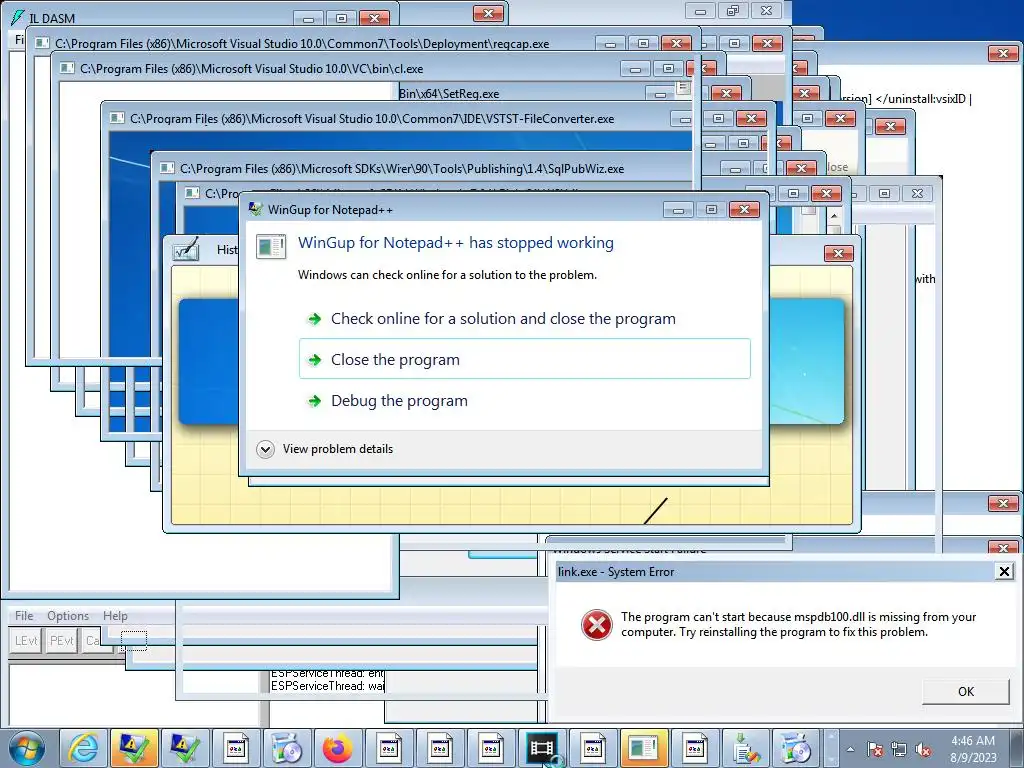Click the VSTST-FileConverter.exe title bar icon
The width and height of the screenshot is (1024, 768).
tap(117, 118)
